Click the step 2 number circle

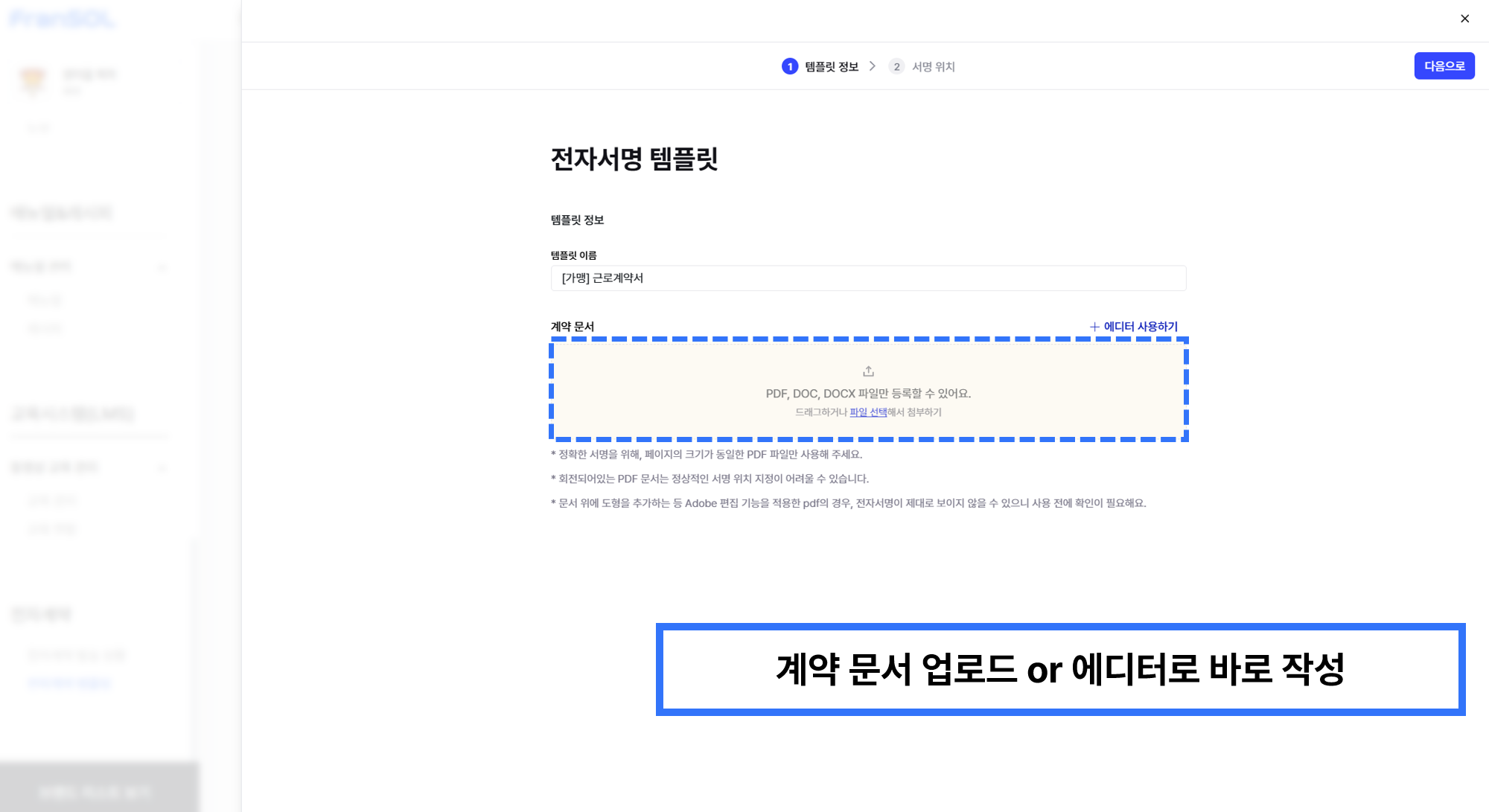point(896,66)
